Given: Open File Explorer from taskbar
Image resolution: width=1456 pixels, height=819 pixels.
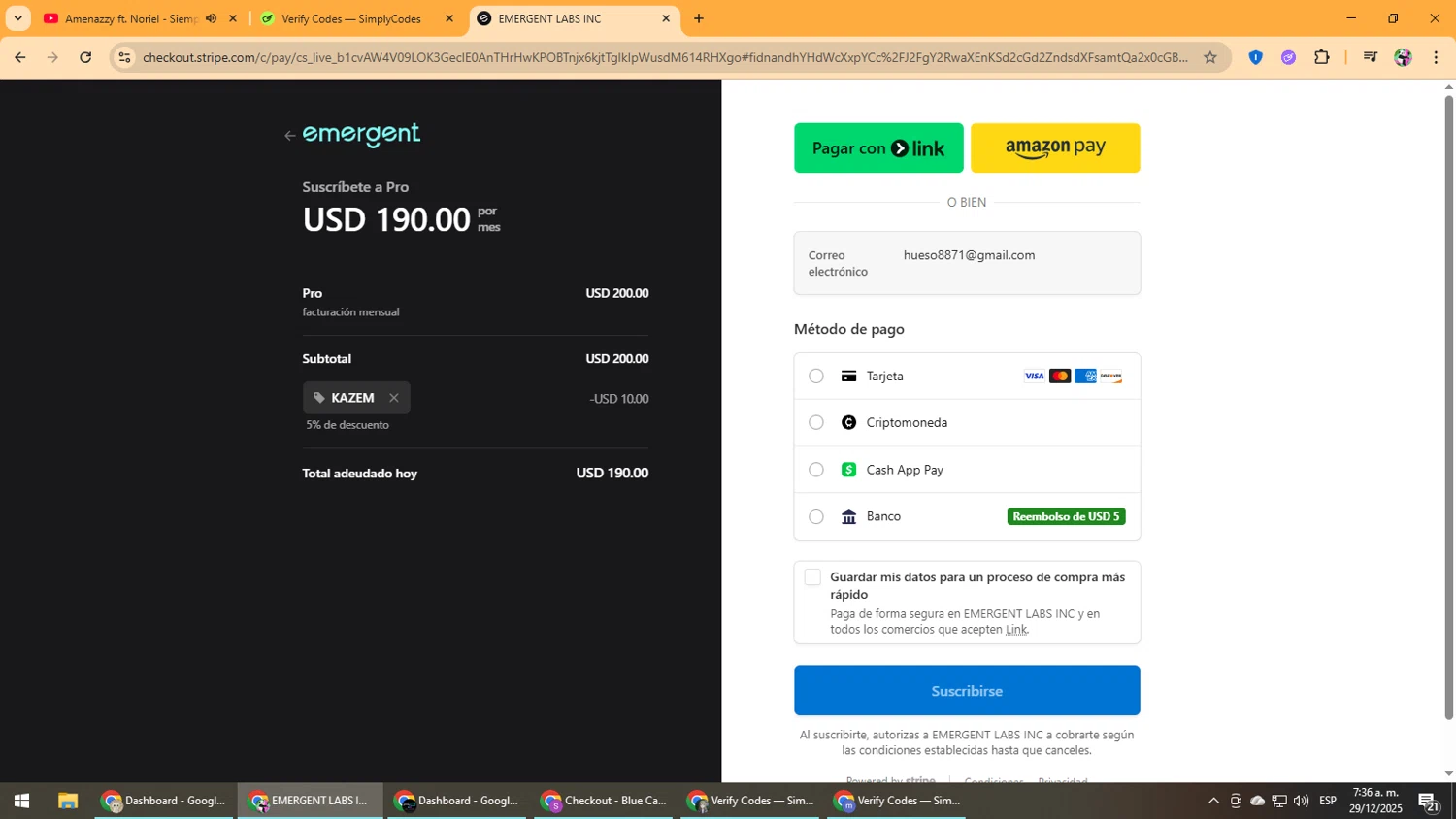Looking at the screenshot, I should [67, 801].
